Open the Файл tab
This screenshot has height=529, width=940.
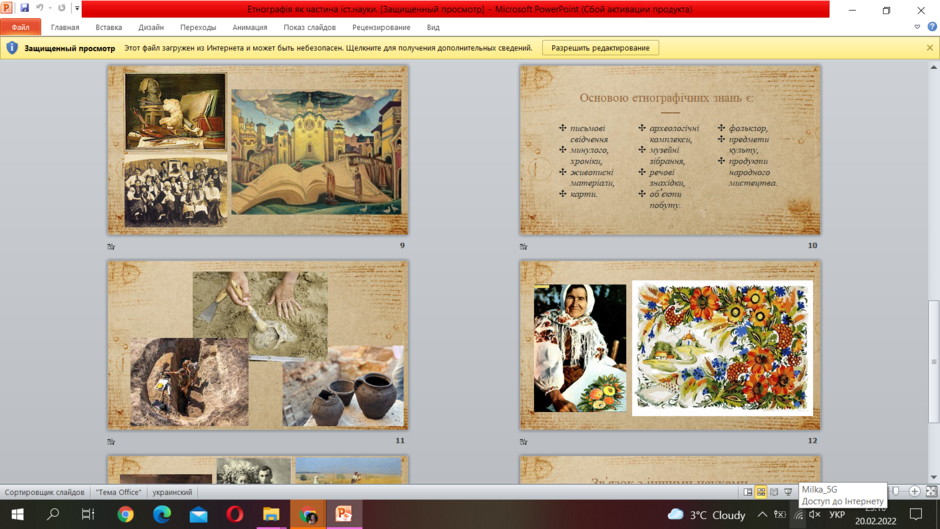coord(20,27)
